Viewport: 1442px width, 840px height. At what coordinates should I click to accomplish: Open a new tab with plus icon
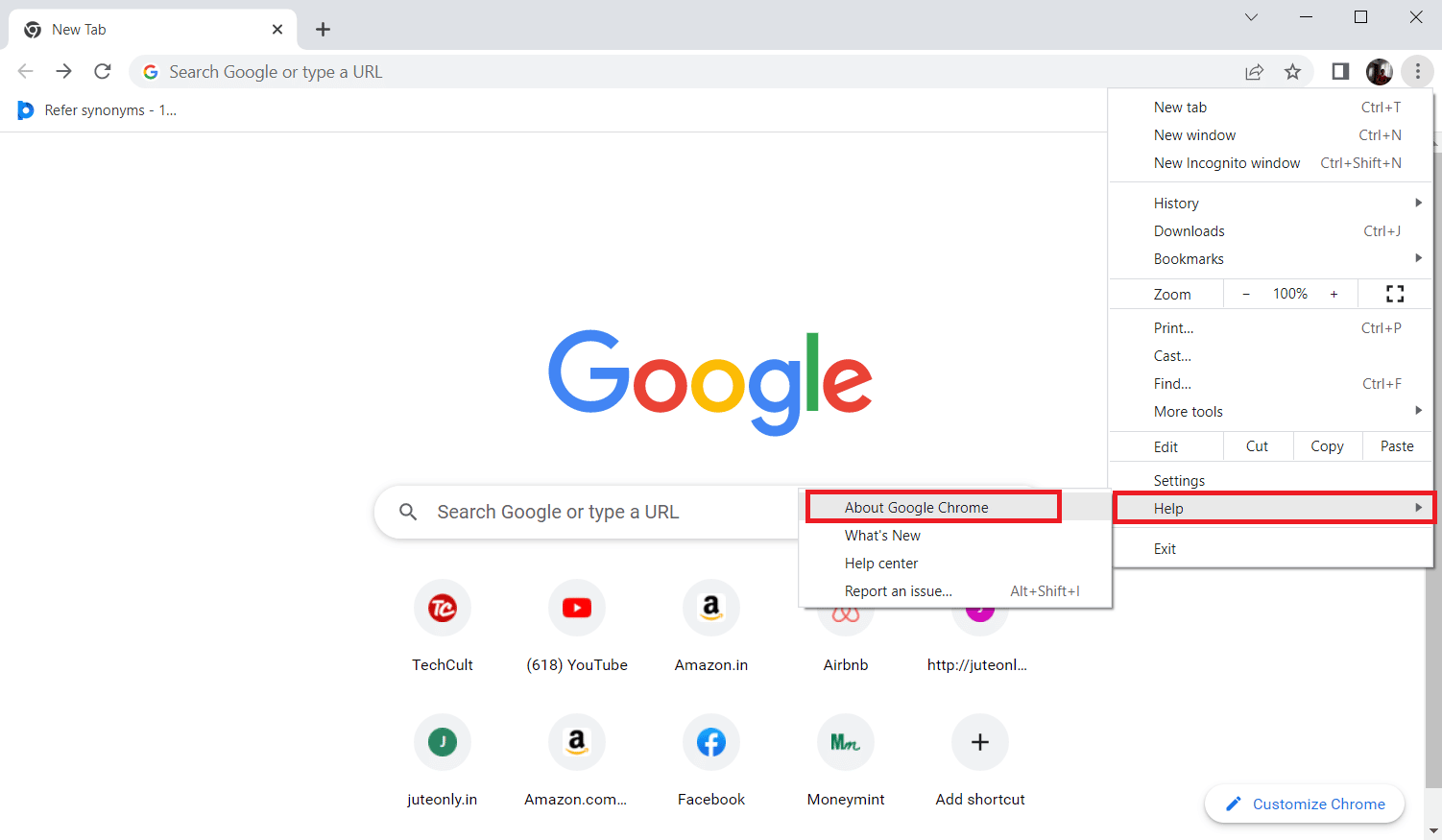click(324, 30)
